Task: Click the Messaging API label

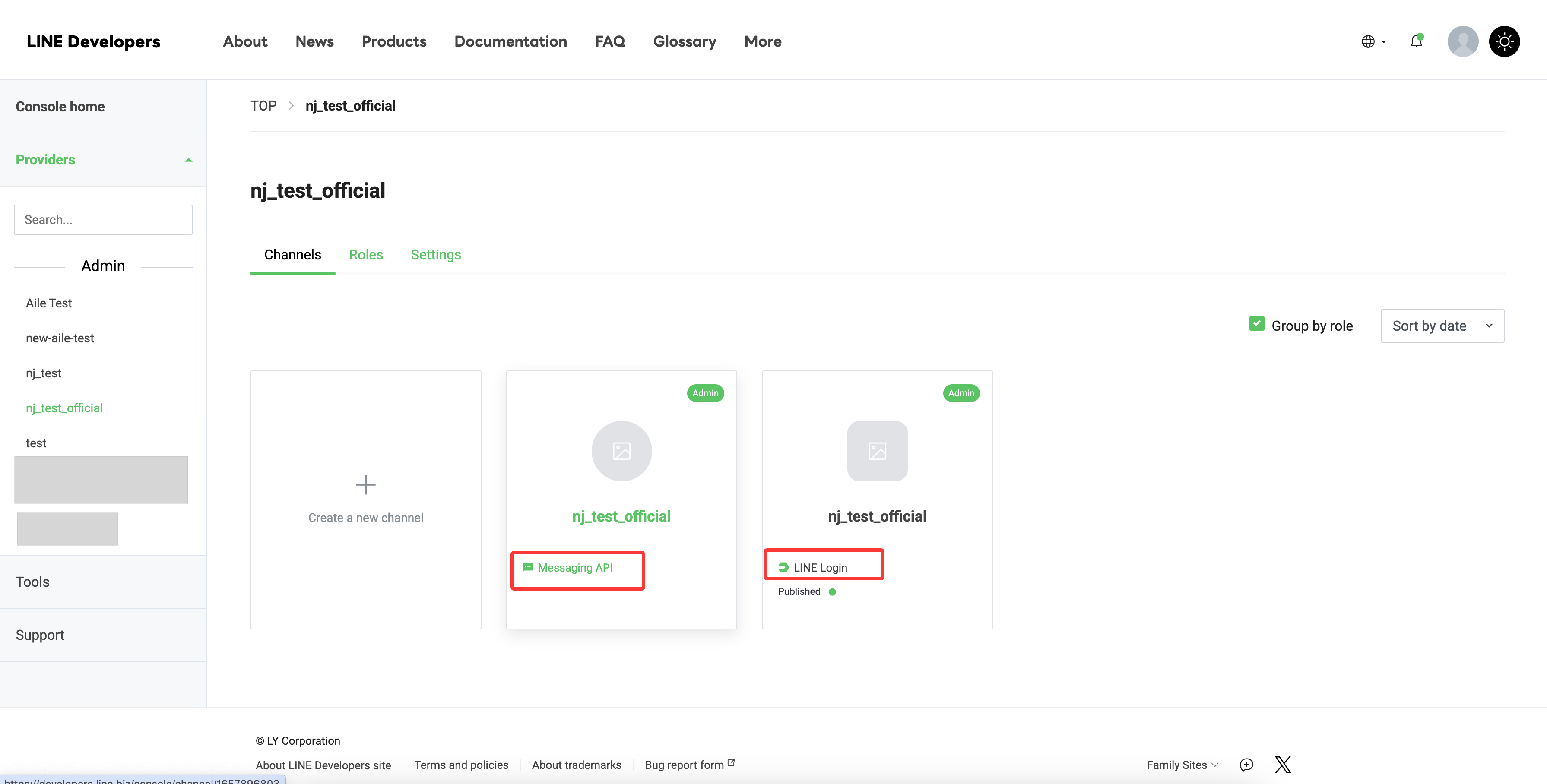Action: click(575, 567)
